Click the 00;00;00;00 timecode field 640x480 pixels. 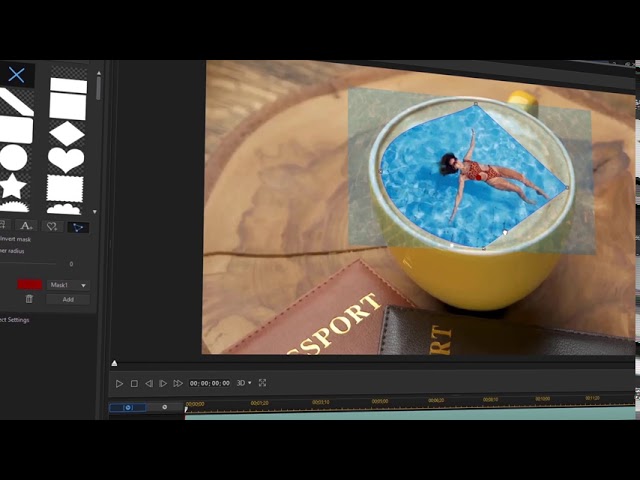(x=210, y=383)
